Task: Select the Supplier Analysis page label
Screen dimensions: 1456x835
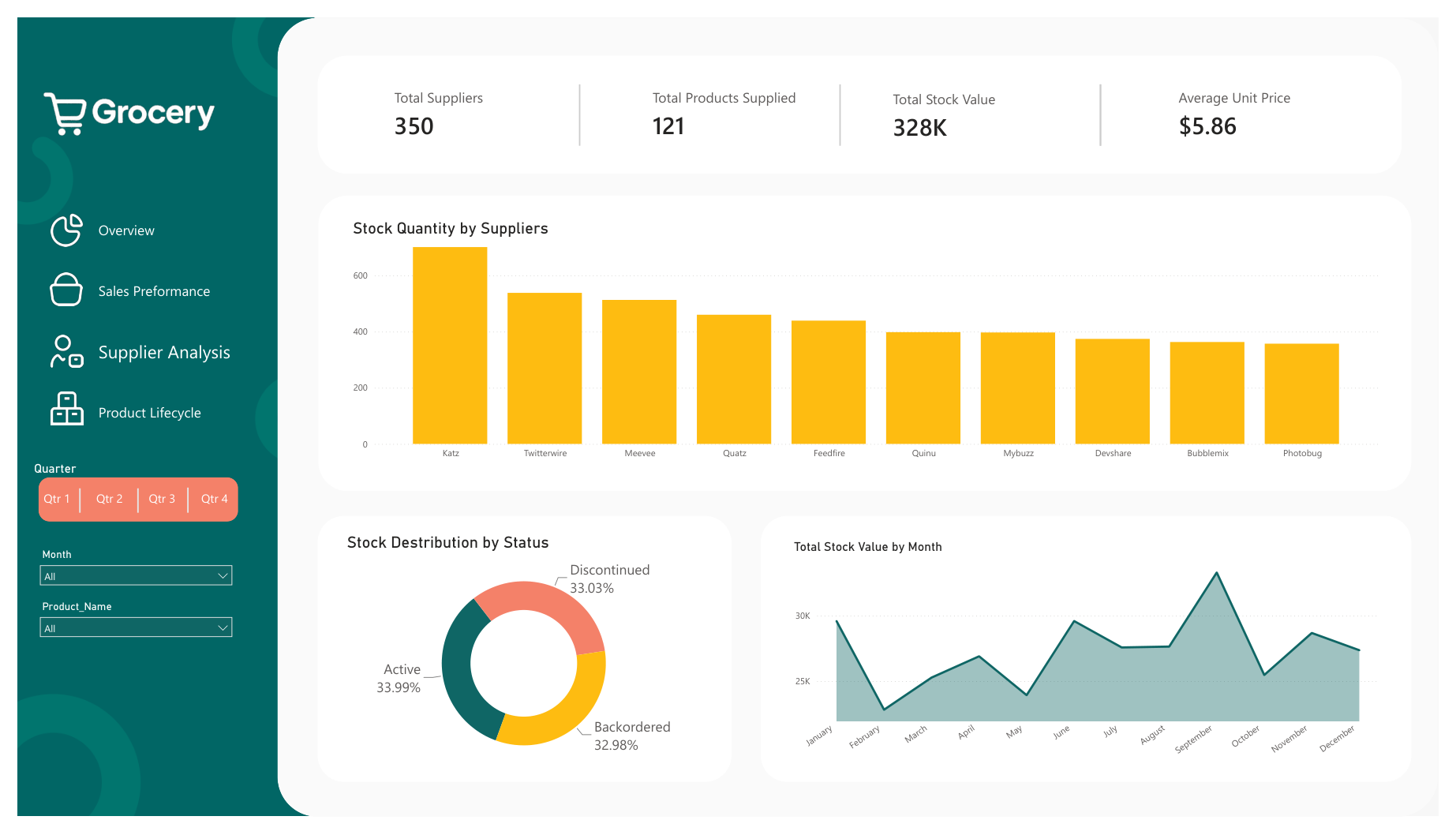Action: pyautogui.click(x=164, y=352)
